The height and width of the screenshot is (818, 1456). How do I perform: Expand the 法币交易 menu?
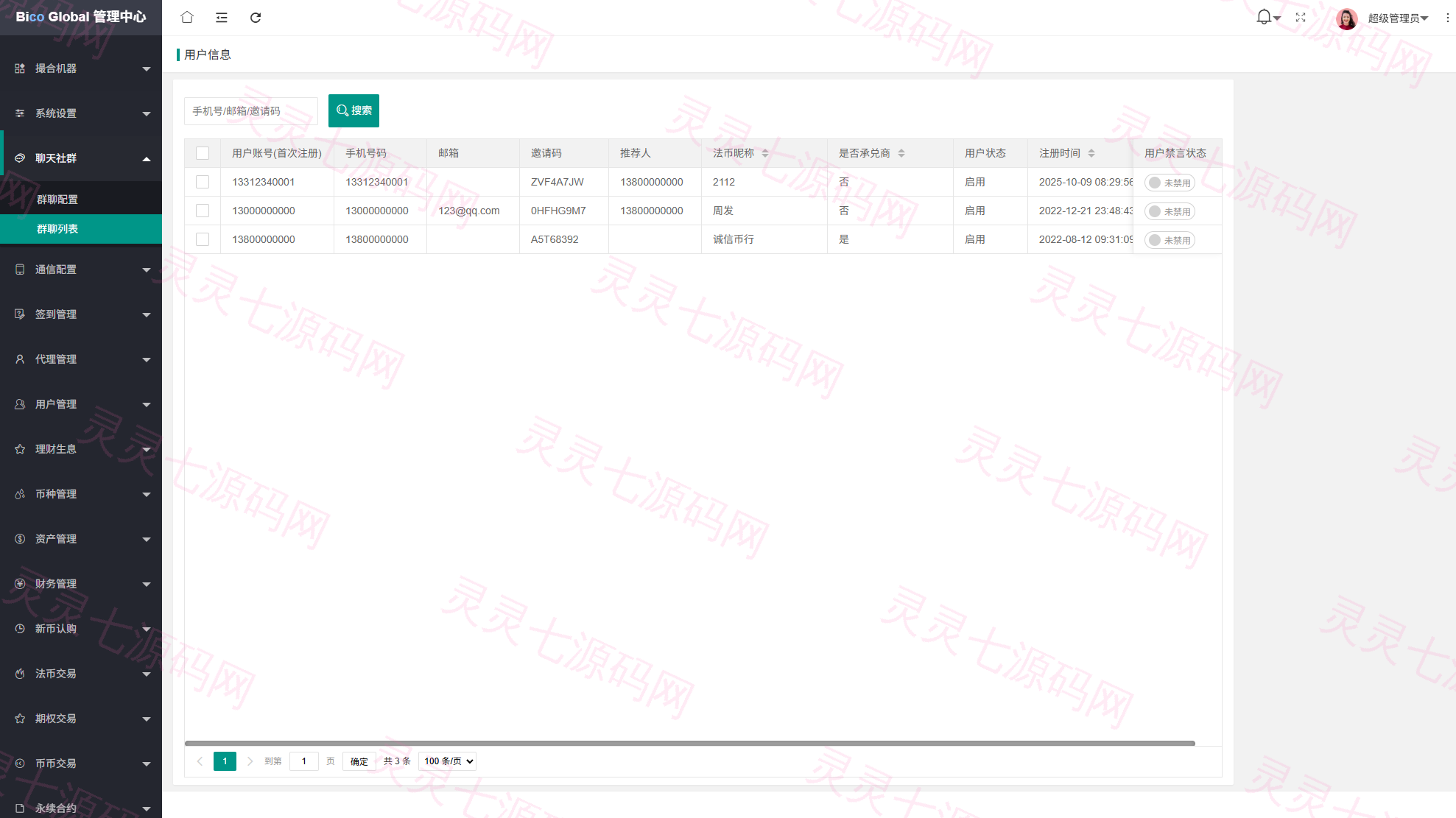click(x=81, y=674)
